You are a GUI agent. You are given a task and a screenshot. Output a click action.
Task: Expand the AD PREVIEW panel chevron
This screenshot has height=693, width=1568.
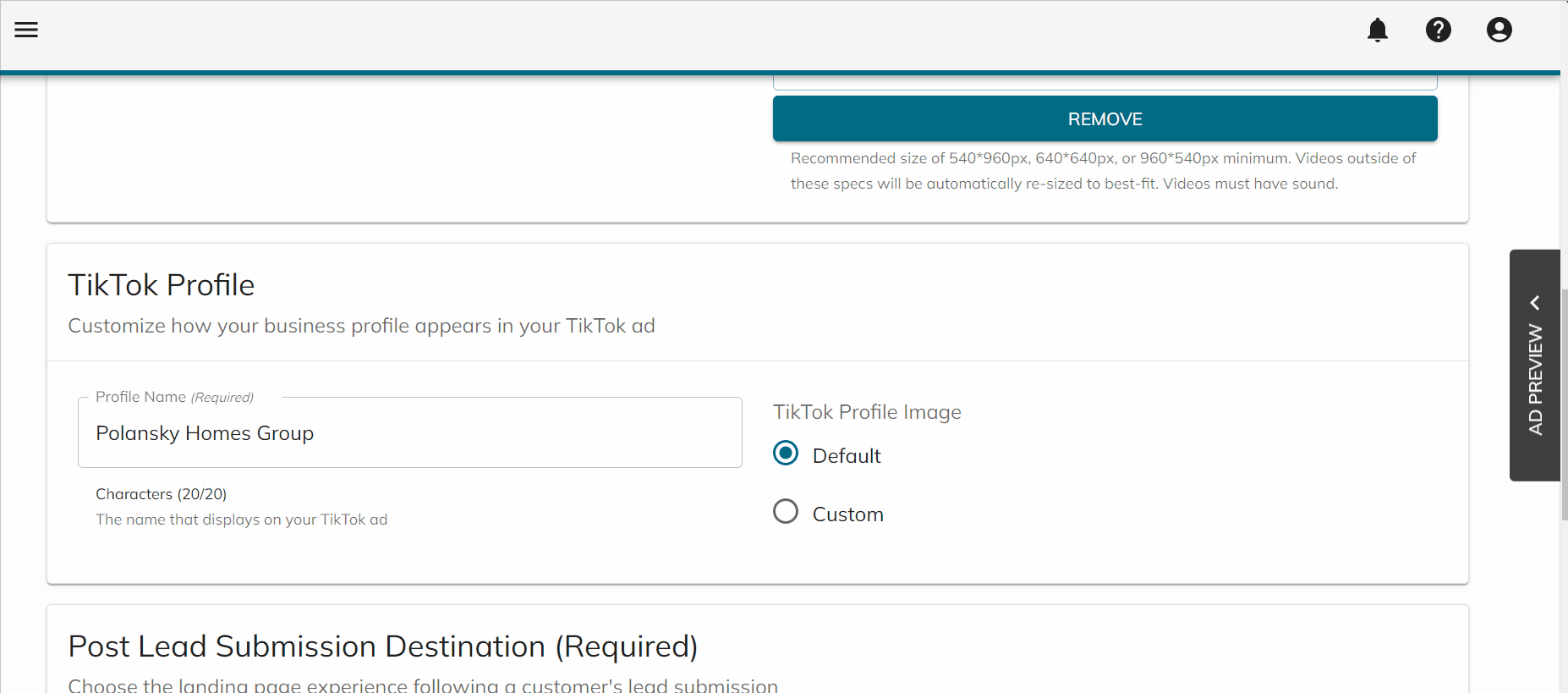point(1535,302)
